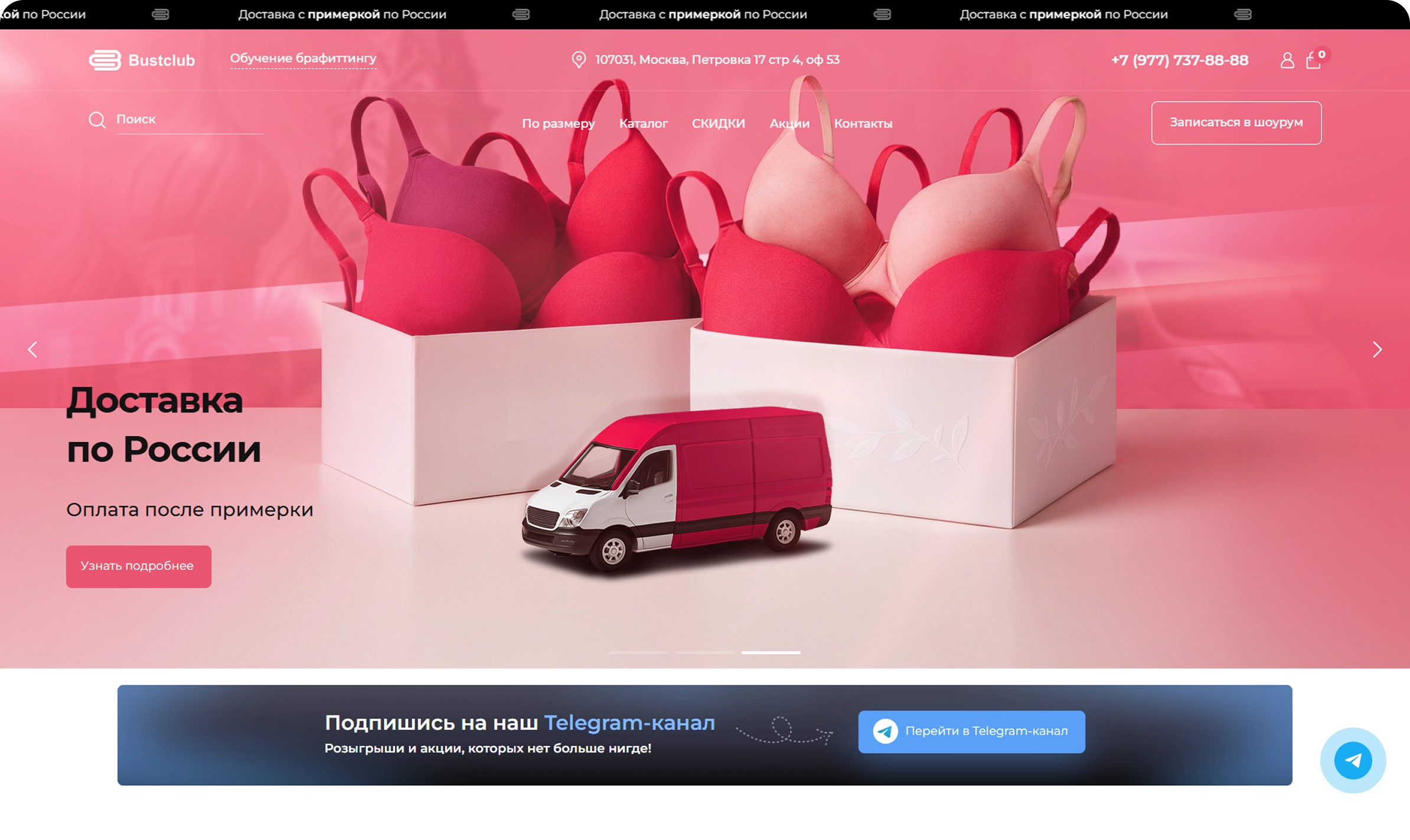The width and height of the screenshot is (1410, 840).
Task: Navigate to Контакты page
Action: pyautogui.click(x=863, y=123)
